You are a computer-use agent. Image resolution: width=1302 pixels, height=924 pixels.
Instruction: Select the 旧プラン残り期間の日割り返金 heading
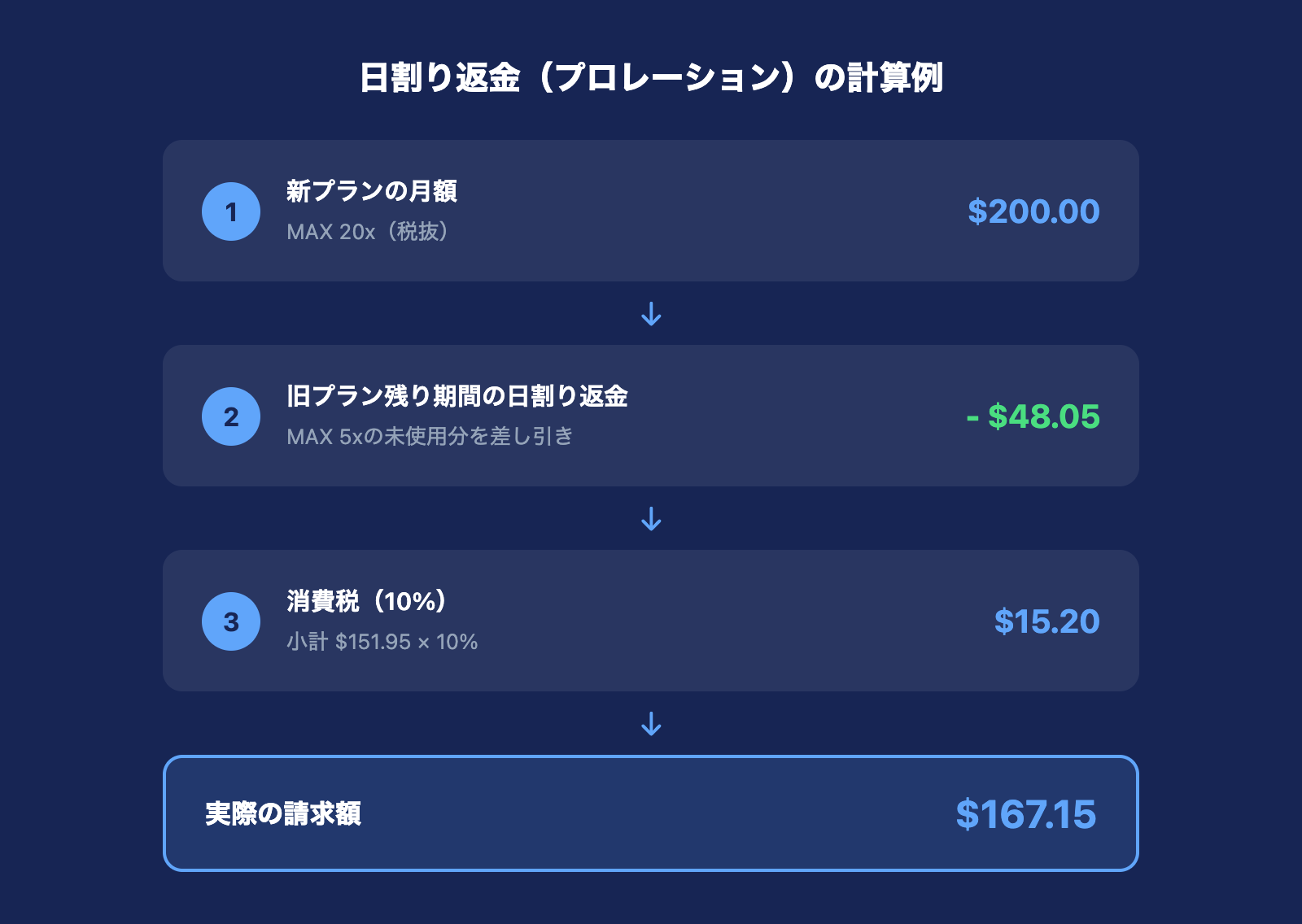tap(457, 396)
